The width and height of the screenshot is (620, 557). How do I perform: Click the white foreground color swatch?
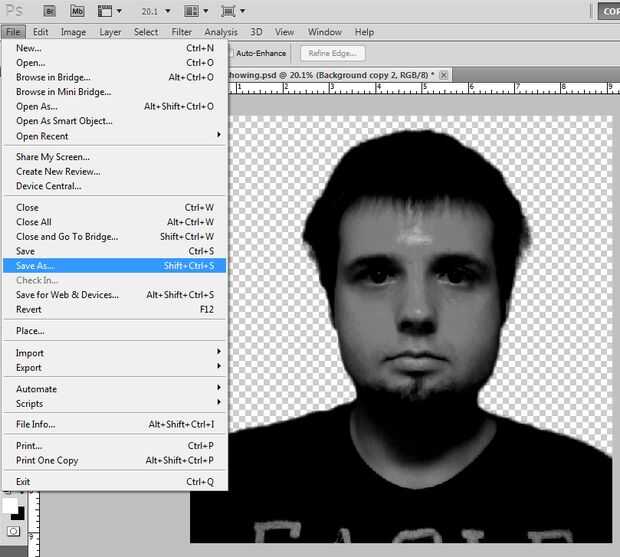pos(10,504)
